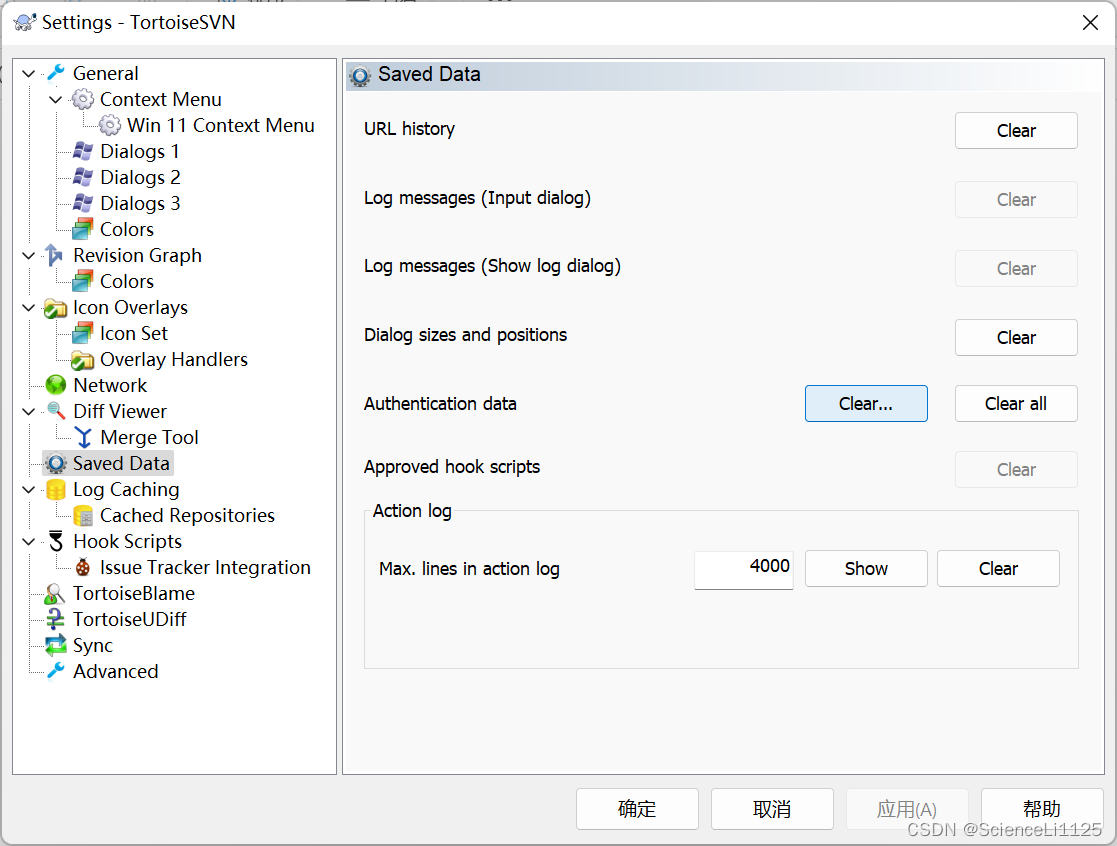1117x846 pixels.
Task: Click the Icon Overlays folder icon
Action: [x=56, y=307]
